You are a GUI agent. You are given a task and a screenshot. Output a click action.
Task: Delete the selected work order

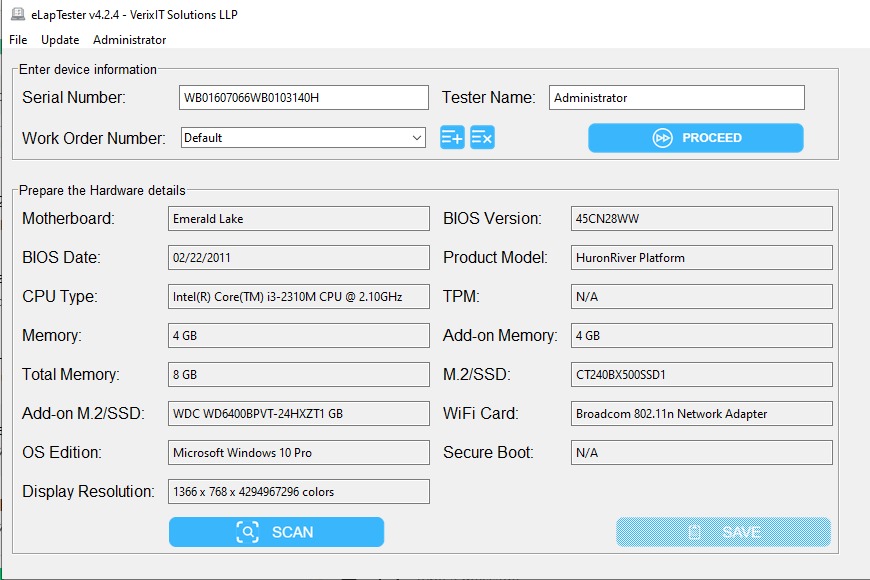click(x=484, y=138)
